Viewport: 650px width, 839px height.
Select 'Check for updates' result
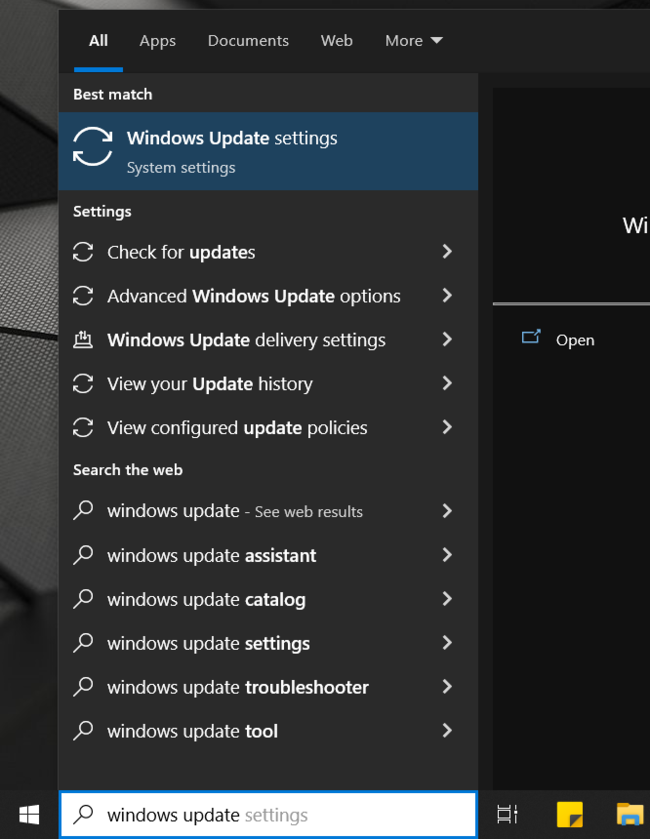(x=268, y=252)
